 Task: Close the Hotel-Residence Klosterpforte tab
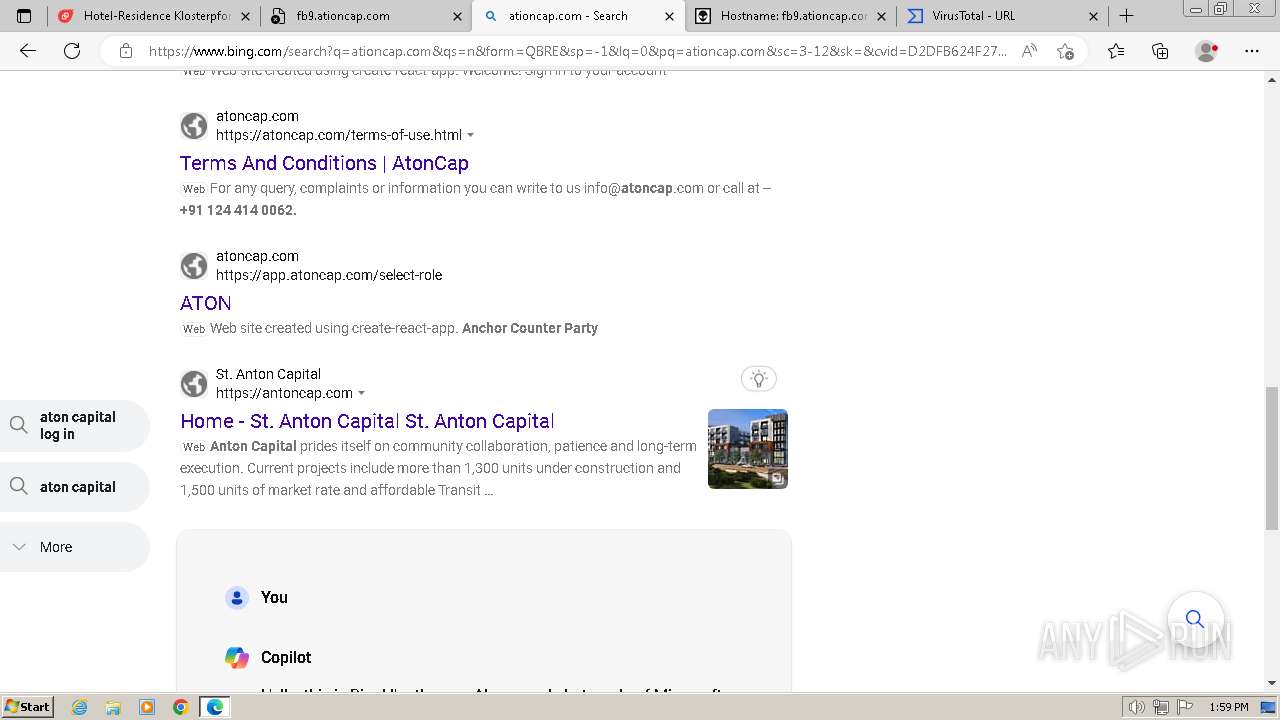coord(245,16)
